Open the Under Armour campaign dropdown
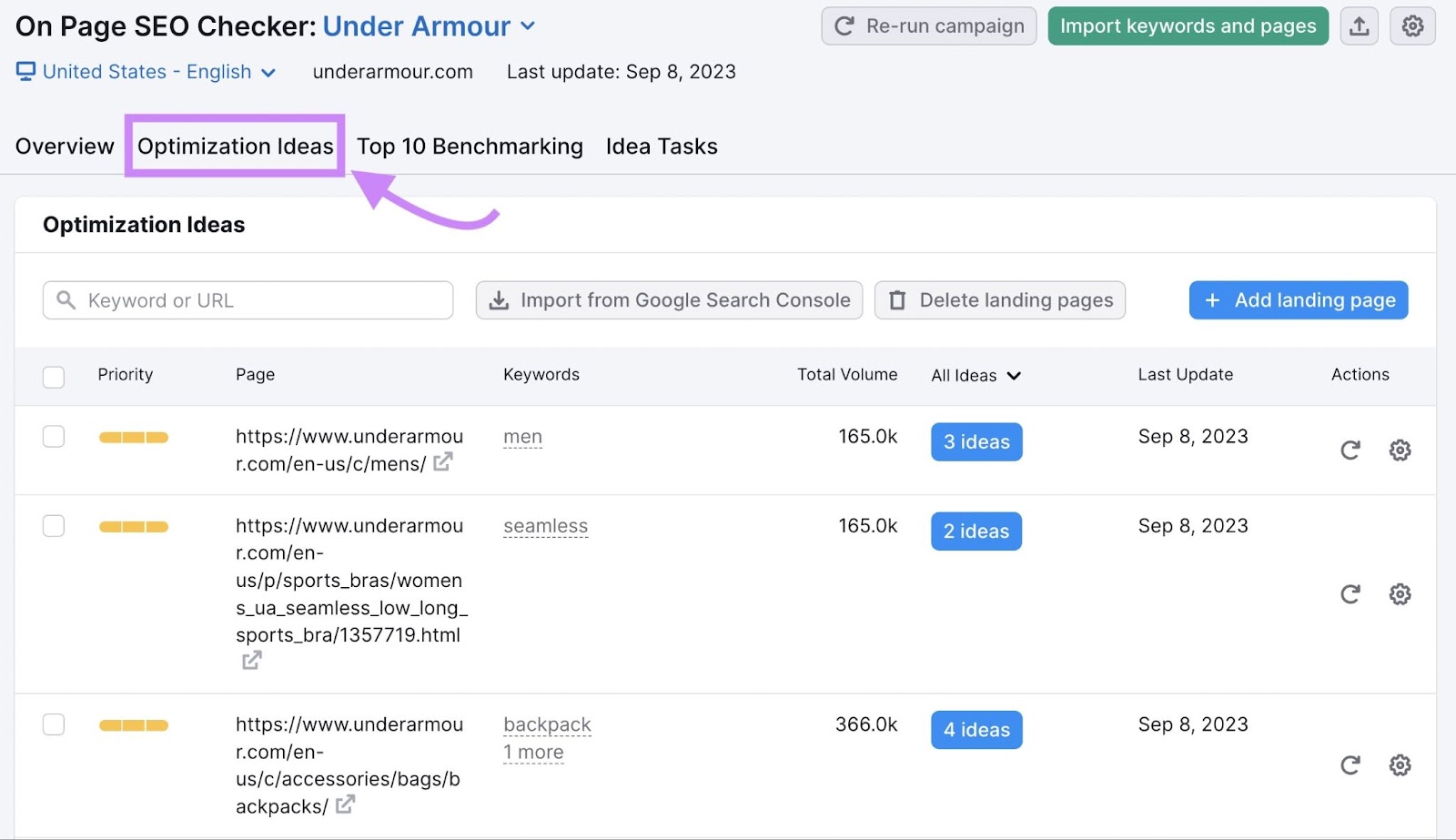Image resolution: width=1456 pixels, height=840 pixels. pos(430,26)
